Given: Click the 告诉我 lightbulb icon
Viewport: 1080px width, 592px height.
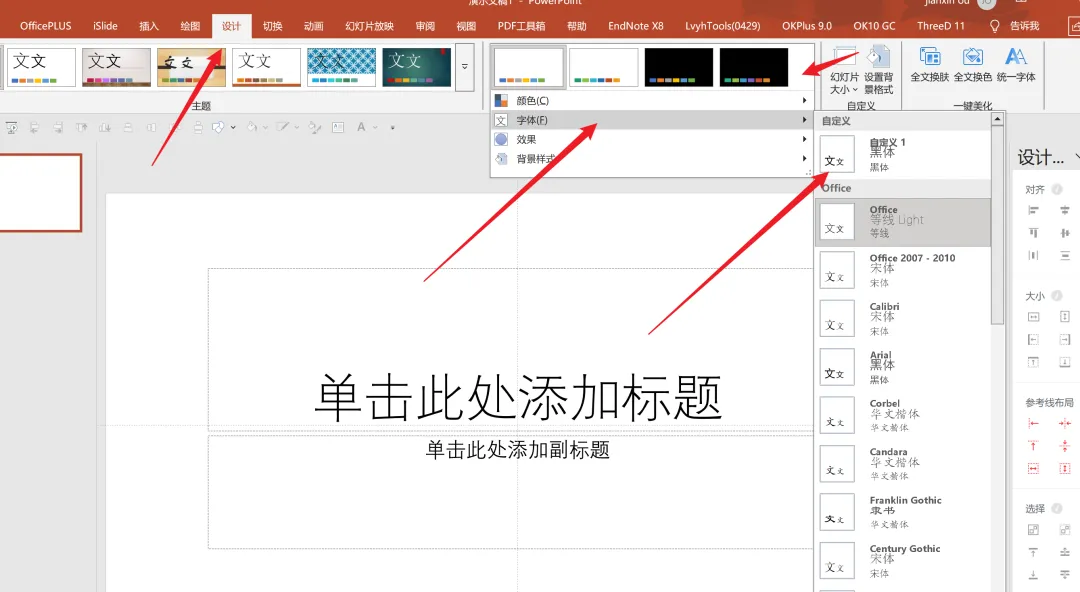Looking at the screenshot, I should (x=994, y=26).
